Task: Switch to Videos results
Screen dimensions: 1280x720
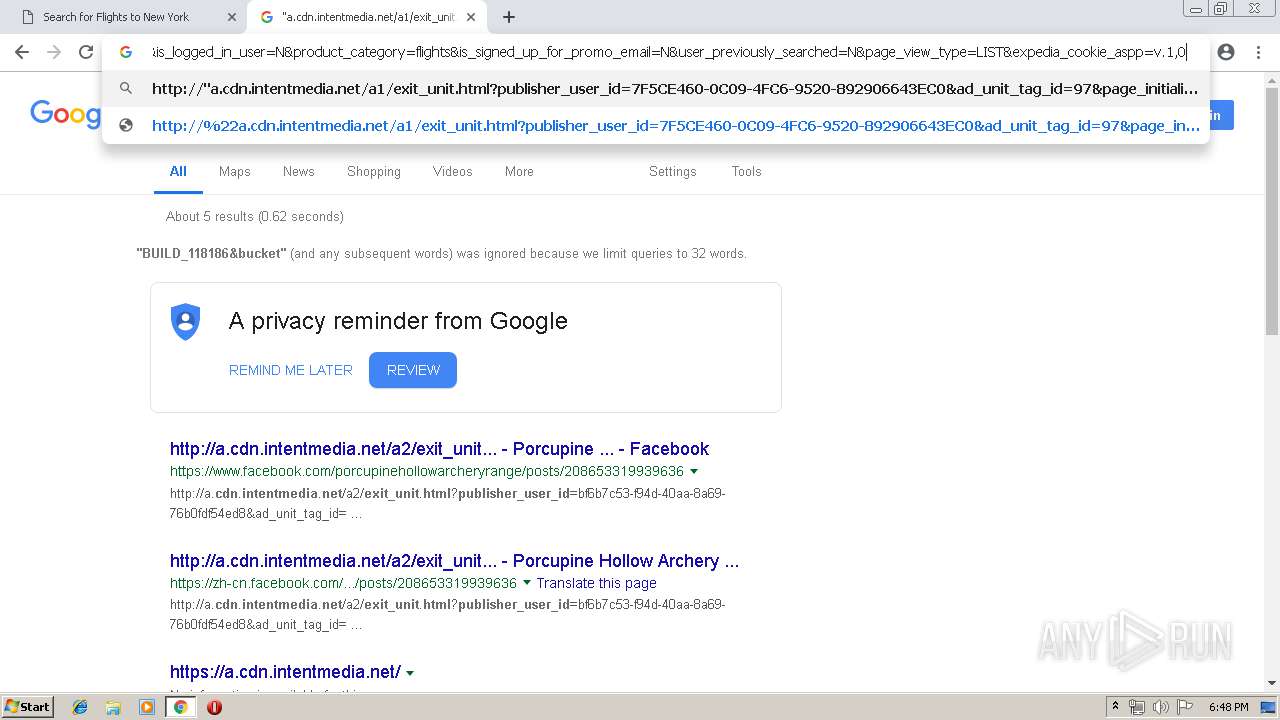Action: pos(453,172)
